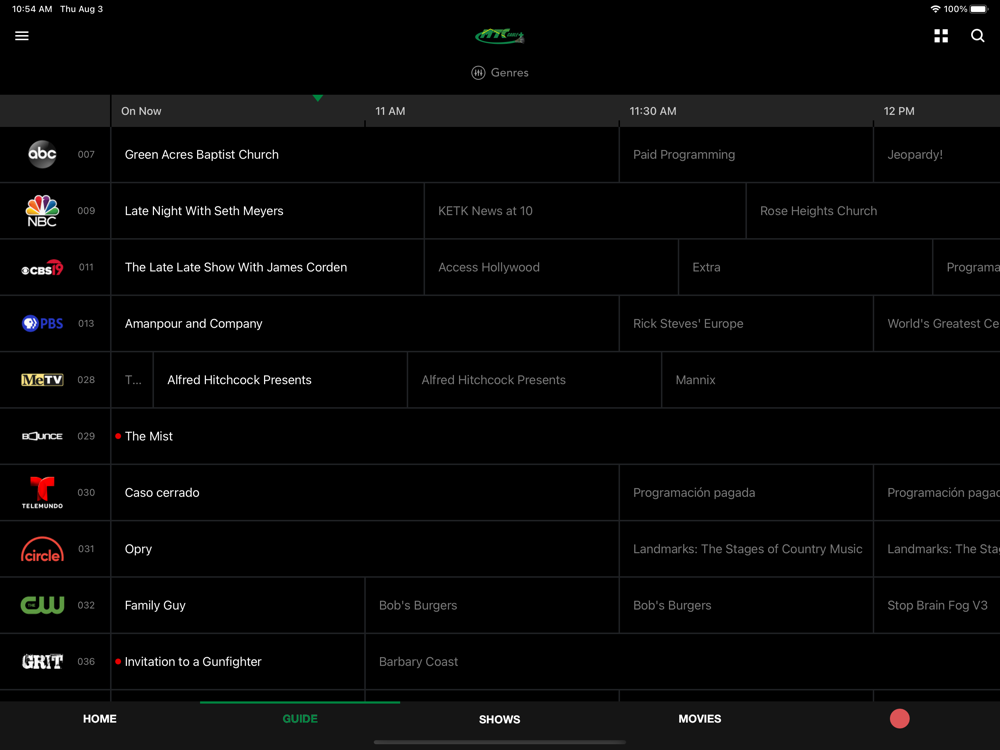Image resolution: width=1000 pixels, height=750 pixels.
Task: Select the MeTV channel logo
Action: pyautogui.click(x=42, y=379)
